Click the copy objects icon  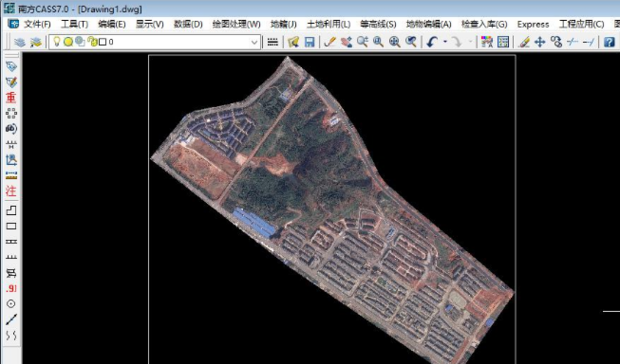tap(556, 42)
